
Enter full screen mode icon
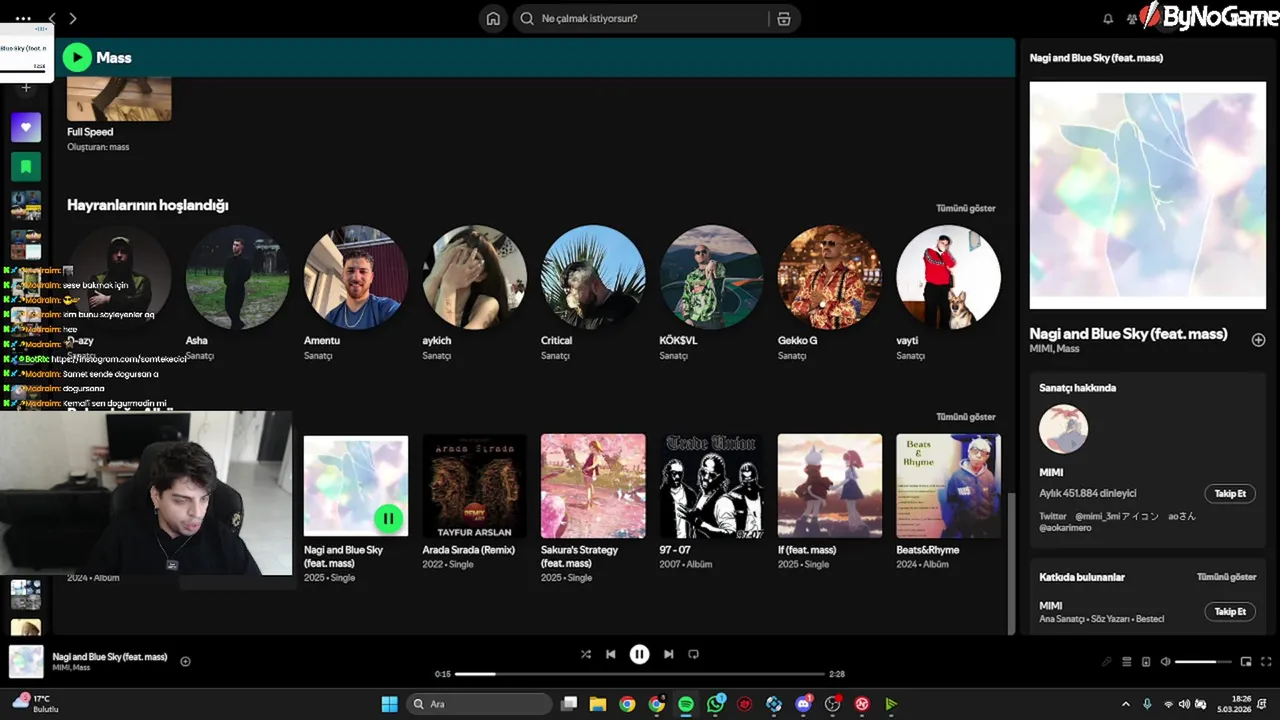pyautogui.click(x=1266, y=661)
